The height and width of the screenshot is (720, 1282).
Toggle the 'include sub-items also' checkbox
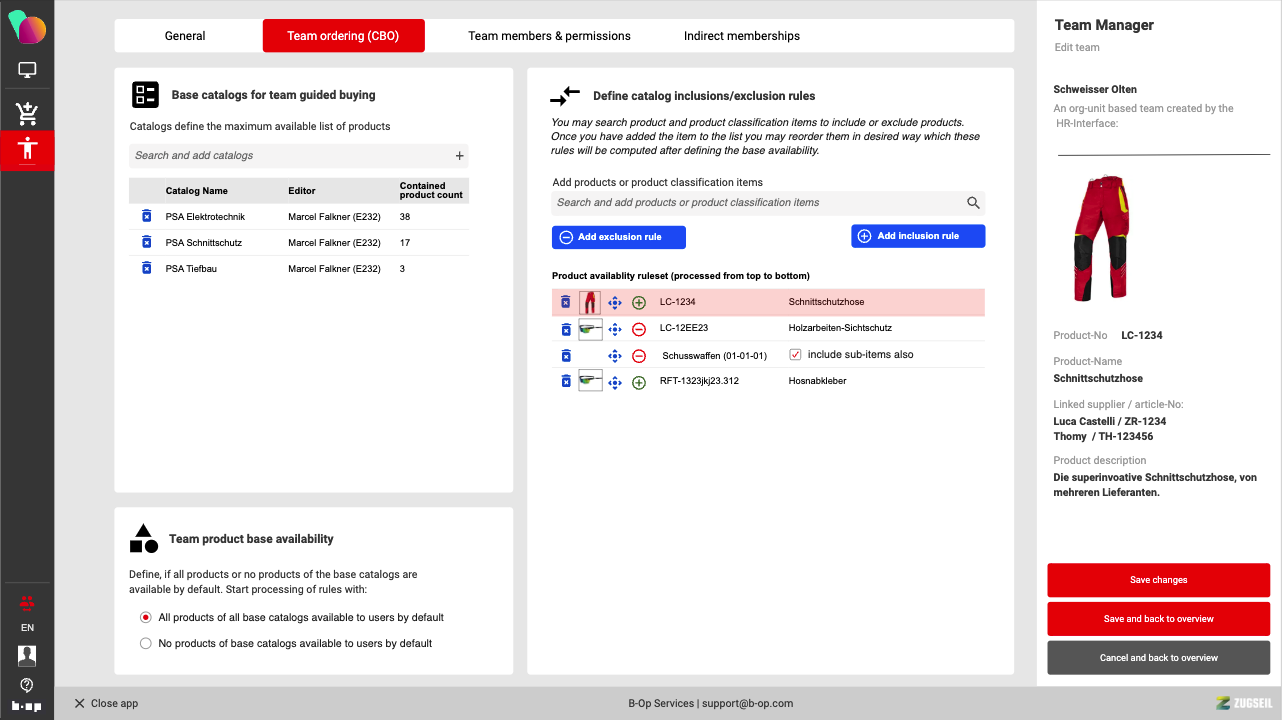[x=796, y=355]
